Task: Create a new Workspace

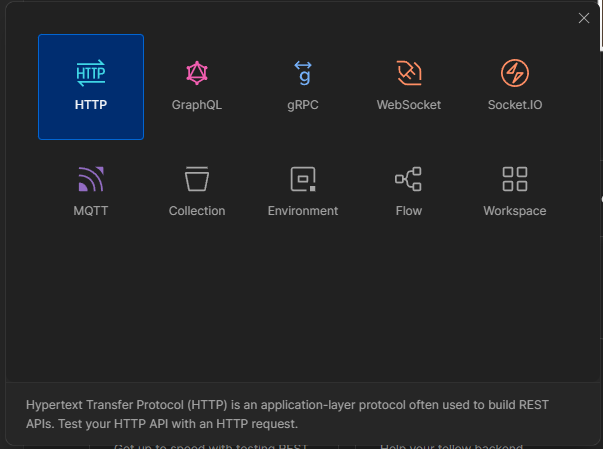Action: click(515, 193)
